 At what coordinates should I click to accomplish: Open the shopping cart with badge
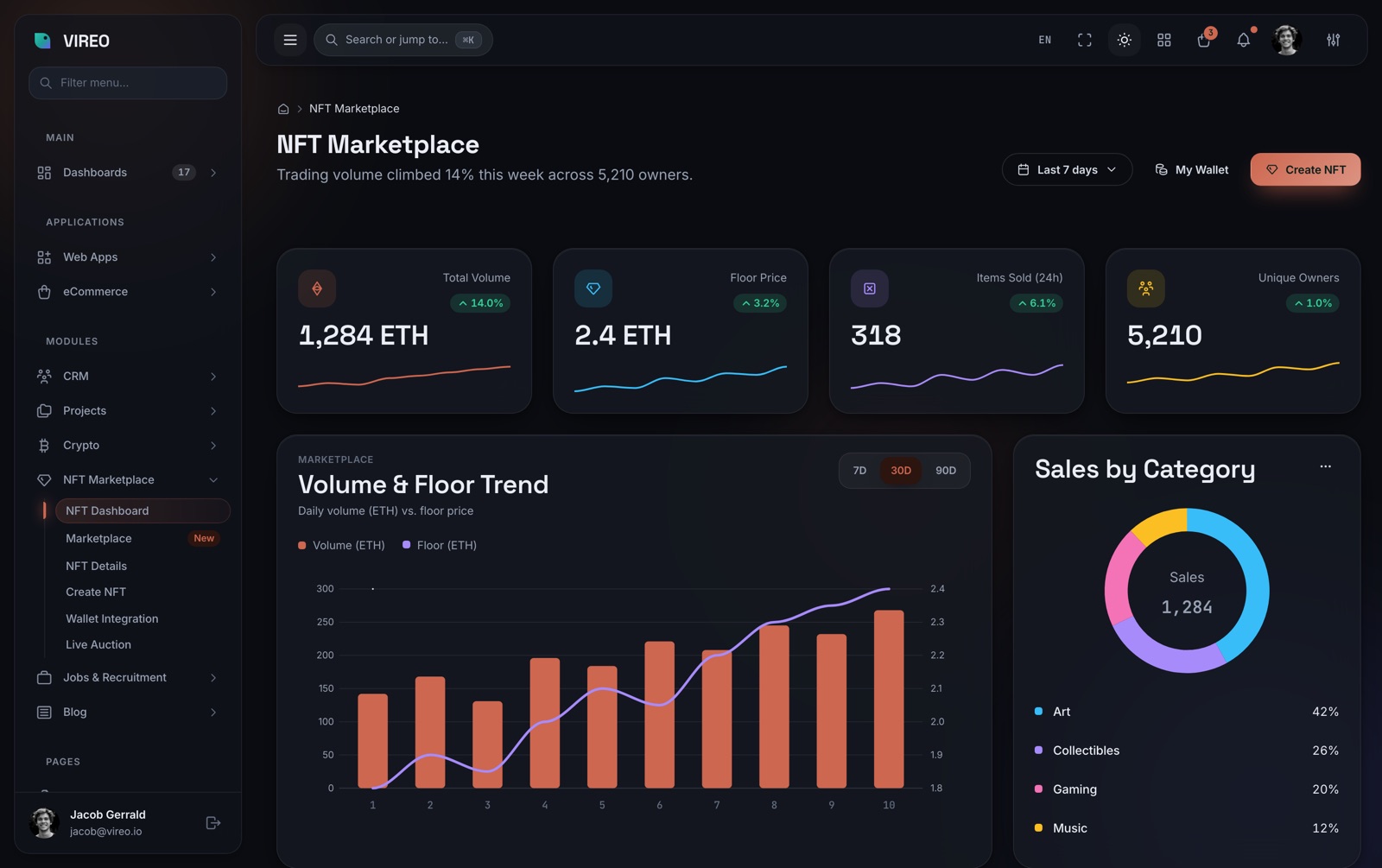click(x=1204, y=40)
